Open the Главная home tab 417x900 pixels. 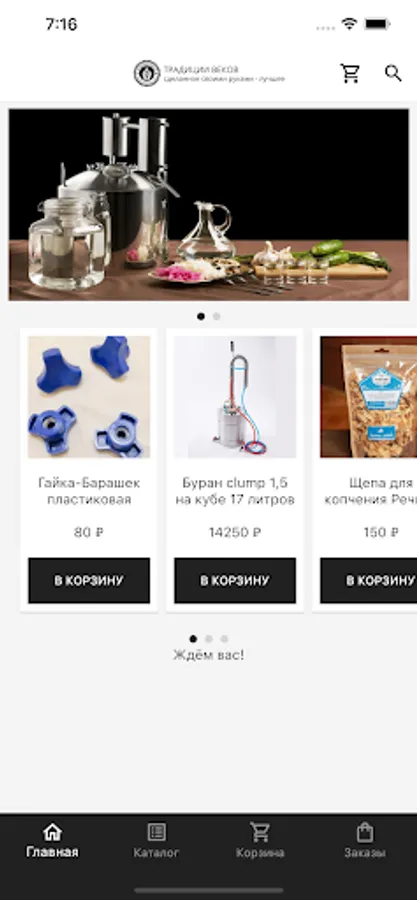(52, 841)
